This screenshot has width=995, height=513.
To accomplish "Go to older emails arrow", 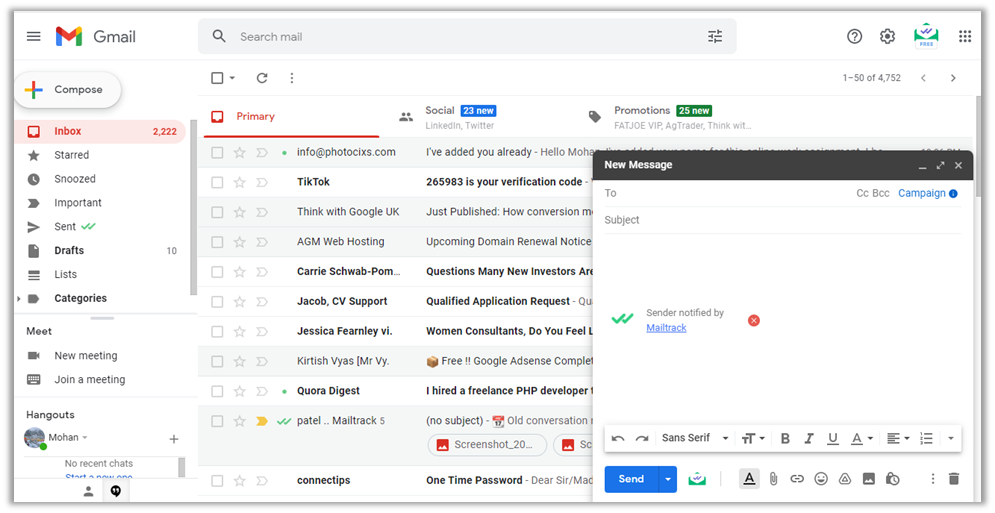I will (x=953, y=77).
